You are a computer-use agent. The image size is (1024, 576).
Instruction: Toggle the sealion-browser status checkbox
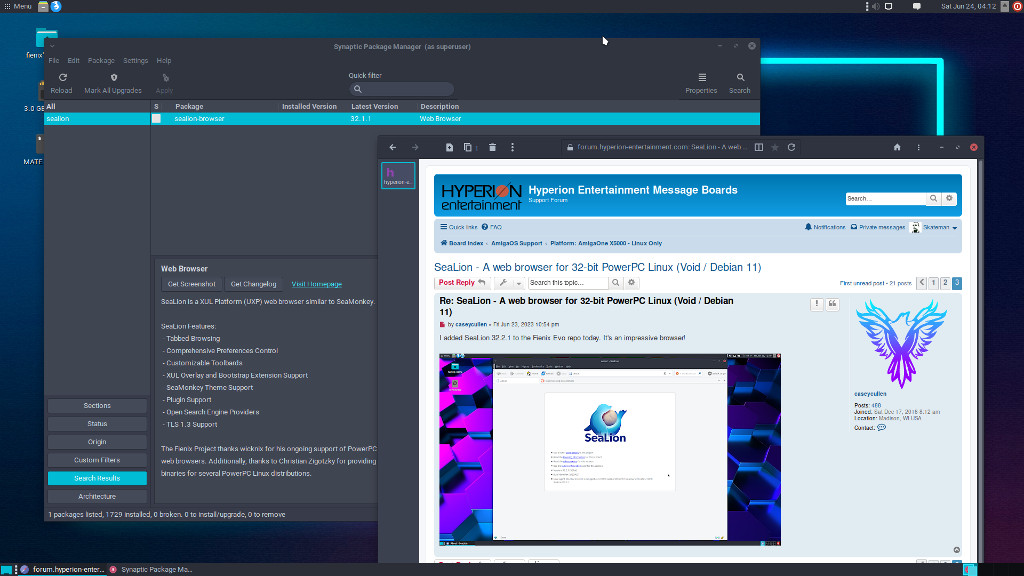[x=156, y=119]
